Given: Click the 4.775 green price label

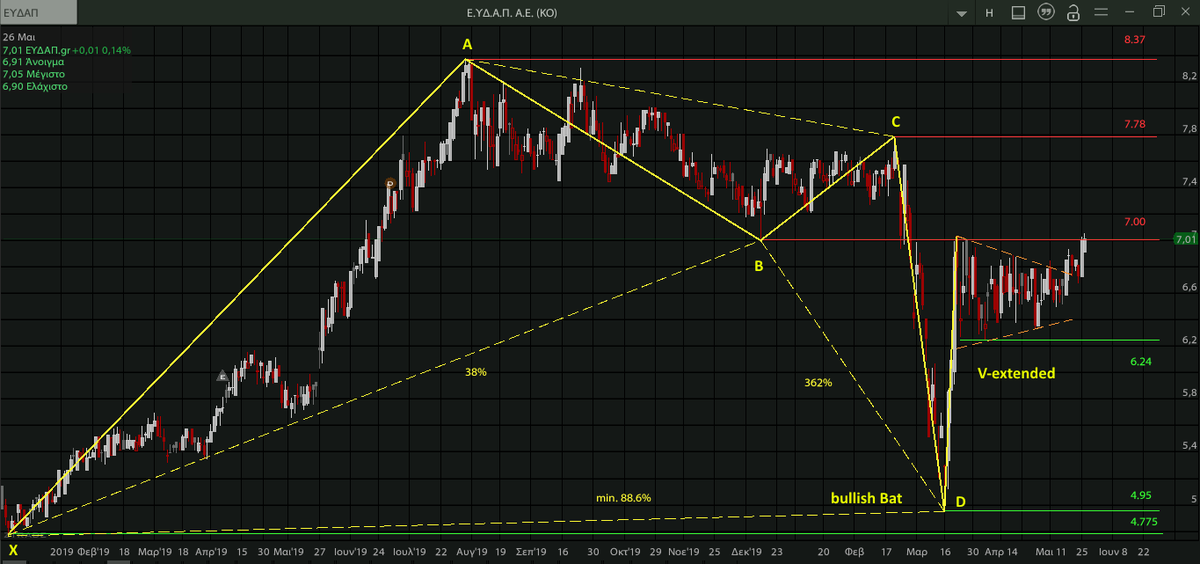Looking at the screenshot, I should click(x=1144, y=522).
